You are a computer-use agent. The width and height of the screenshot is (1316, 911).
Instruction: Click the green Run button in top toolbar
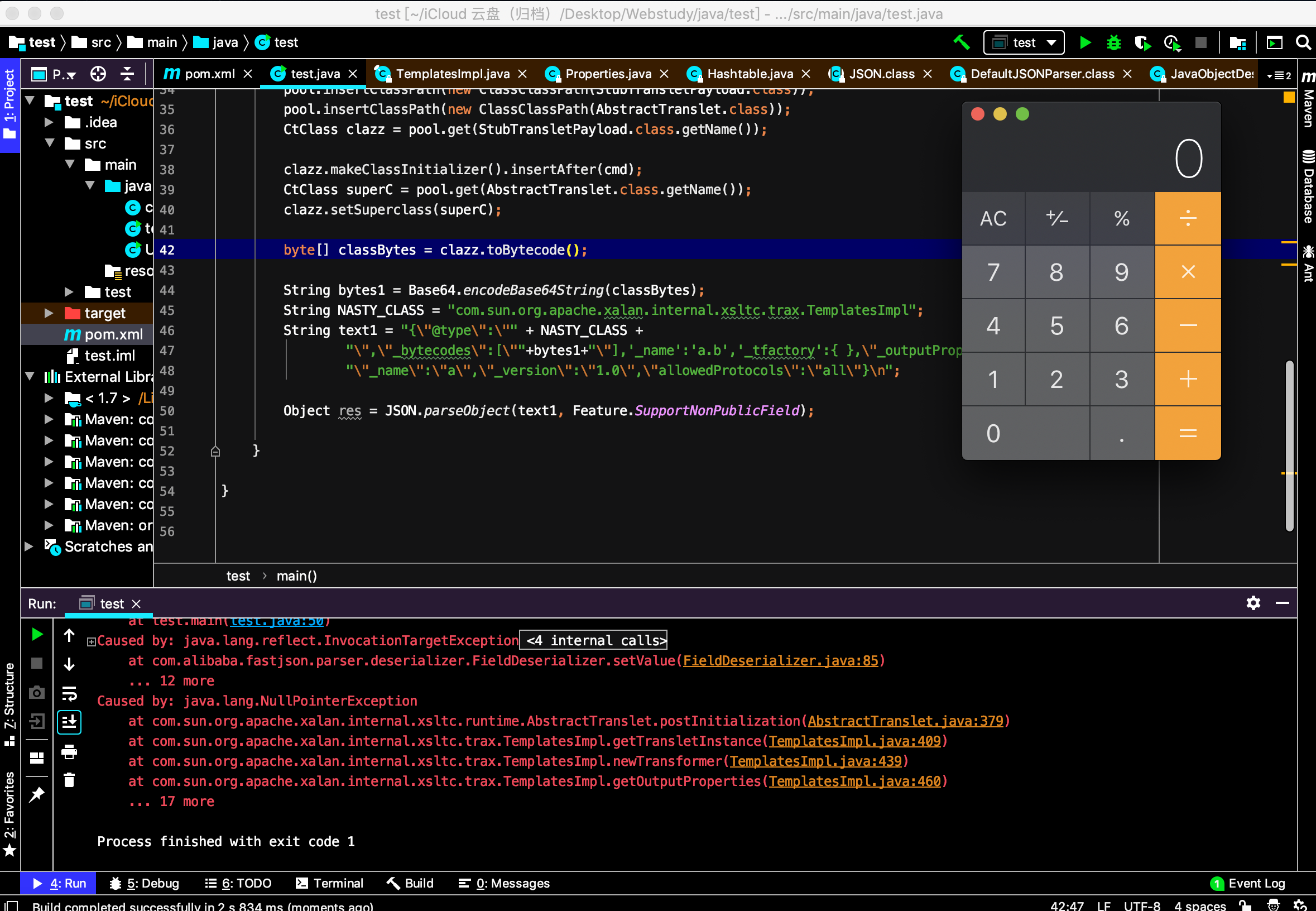[x=1085, y=43]
